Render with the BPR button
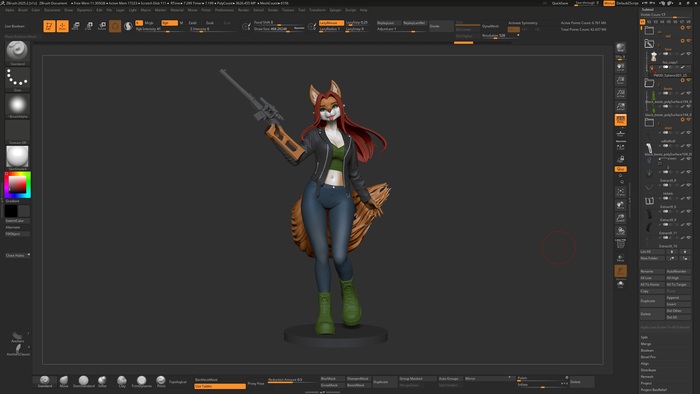Viewport: 700px width, 394px height. point(621,49)
